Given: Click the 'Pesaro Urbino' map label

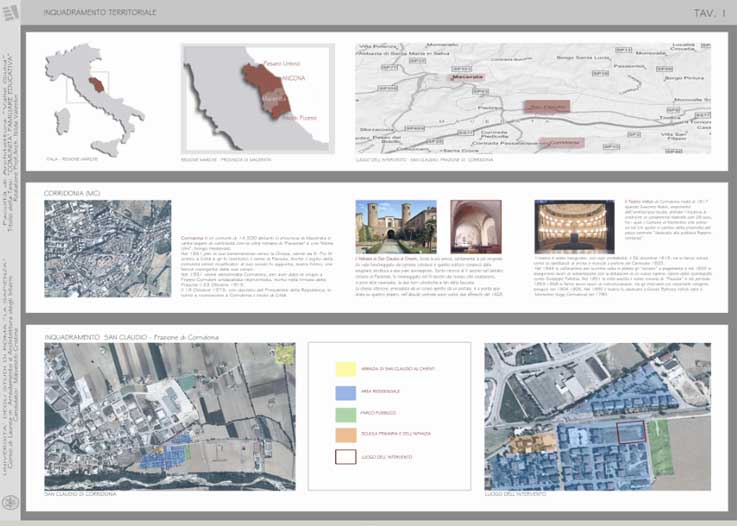Looking at the screenshot, I should pos(282,63).
